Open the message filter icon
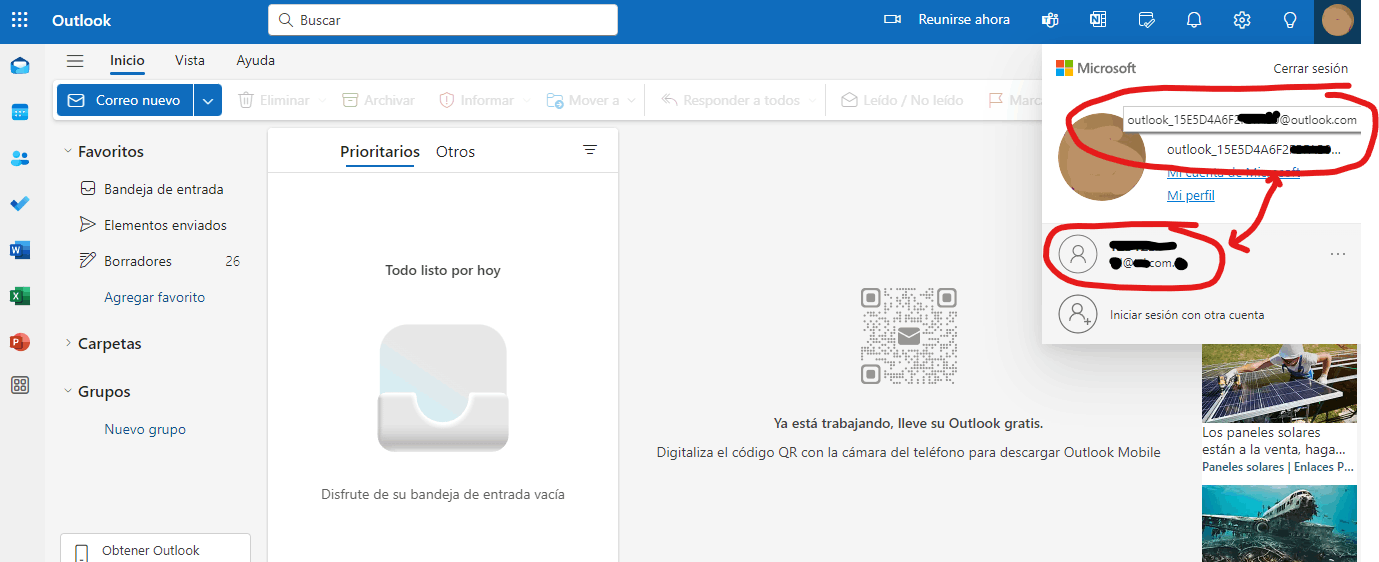This screenshot has width=1379, height=562. pyautogui.click(x=590, y=150)
